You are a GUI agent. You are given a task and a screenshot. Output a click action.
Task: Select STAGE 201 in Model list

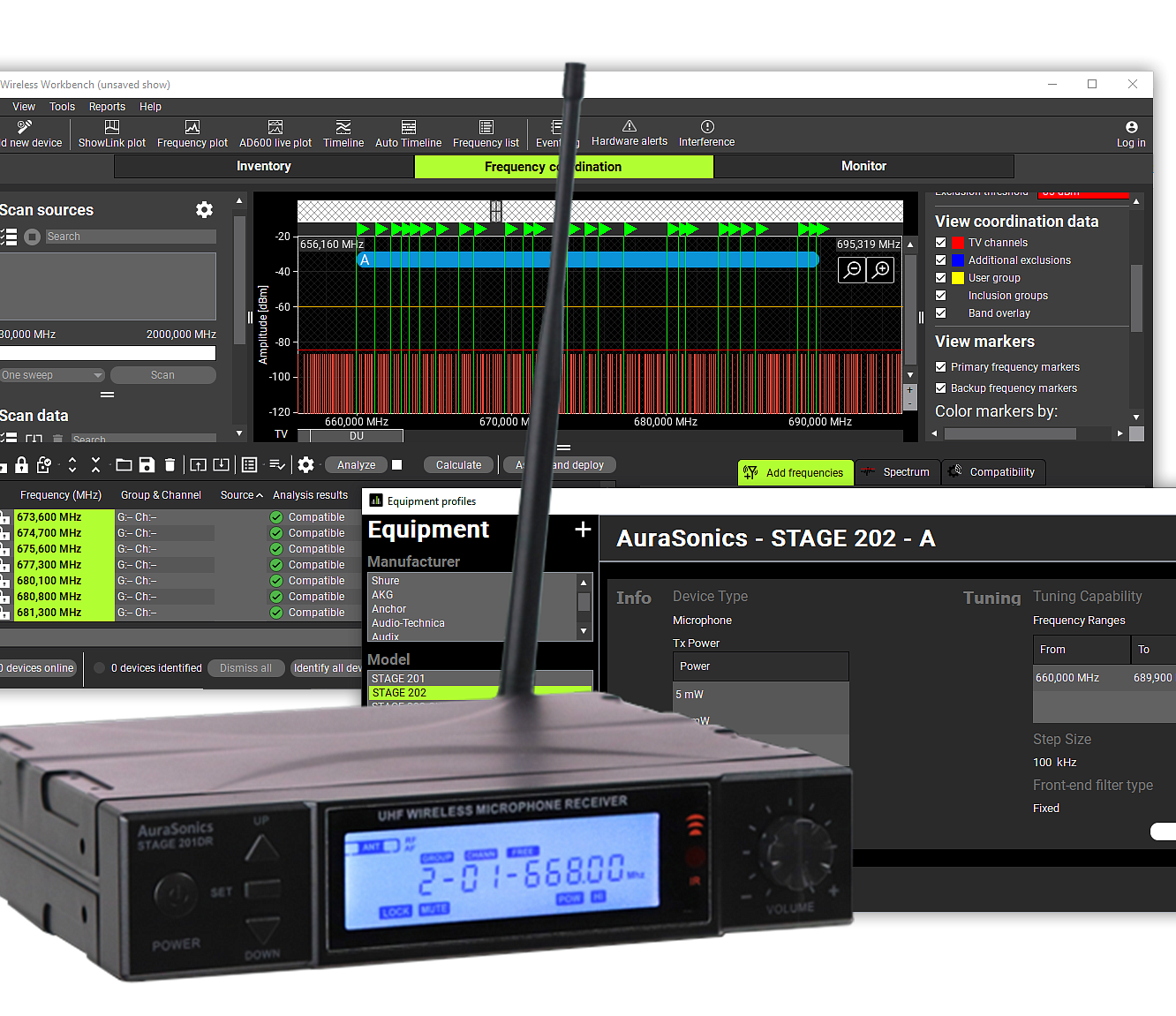[x=480, y=679]
